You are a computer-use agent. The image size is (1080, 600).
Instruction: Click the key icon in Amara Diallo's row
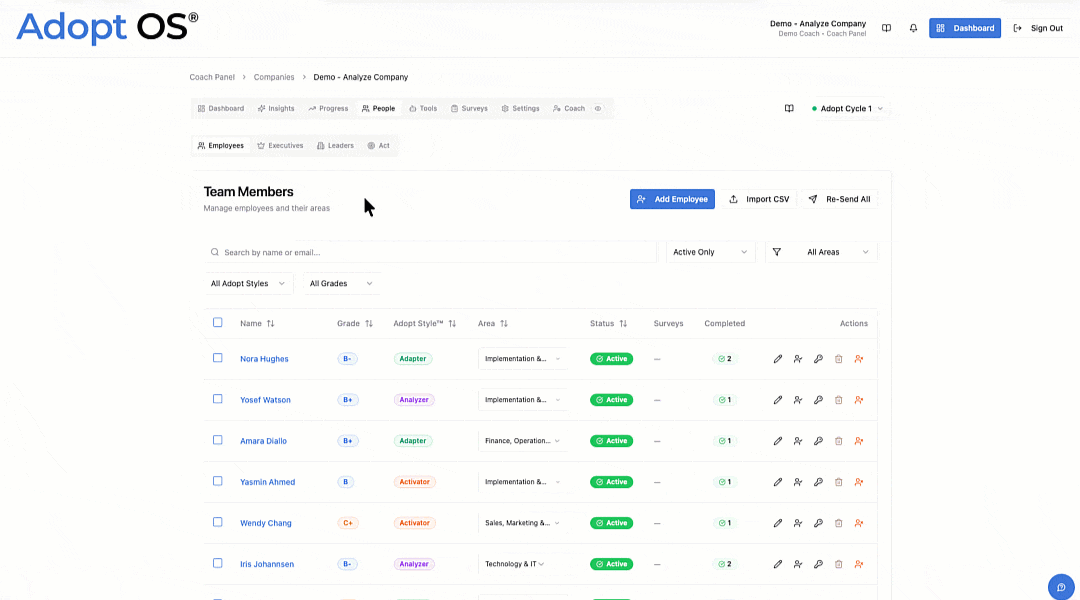(818, 441)
